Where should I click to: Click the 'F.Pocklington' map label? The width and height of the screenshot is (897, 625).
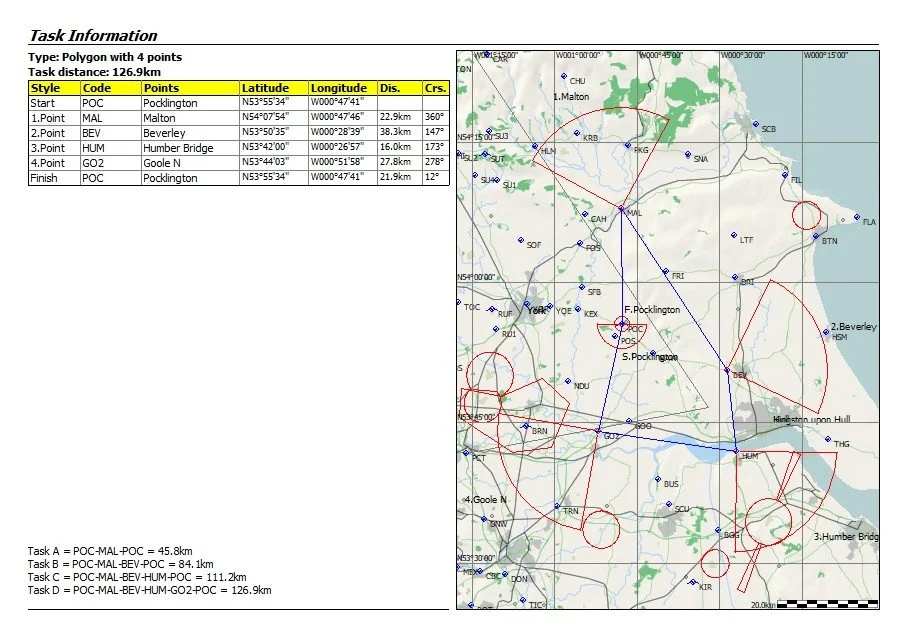pyautogui.click(x=652, y=309)
